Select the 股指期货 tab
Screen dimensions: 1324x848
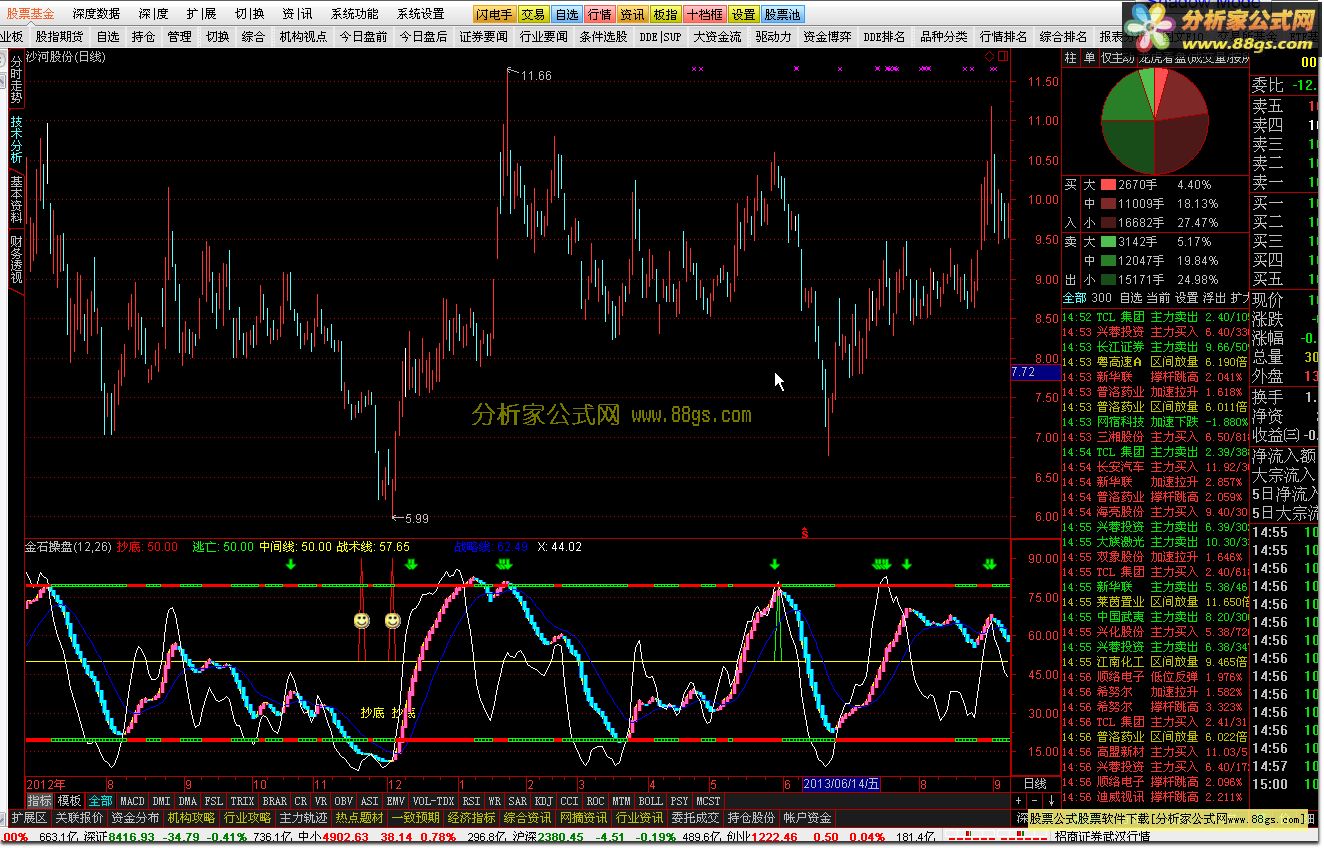click(x=59, y=36)
